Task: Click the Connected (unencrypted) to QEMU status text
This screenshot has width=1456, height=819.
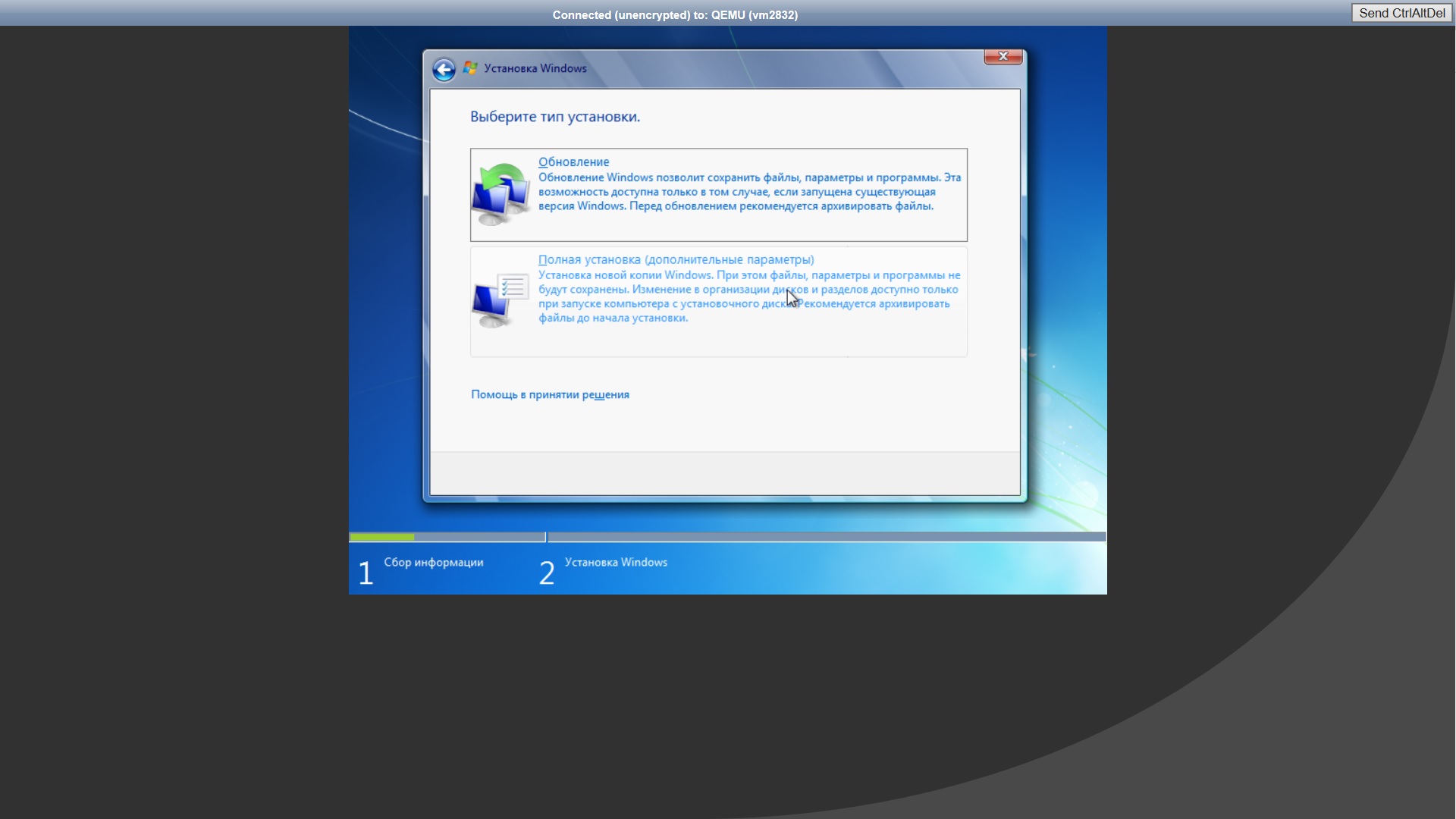Action: point(675,14)
